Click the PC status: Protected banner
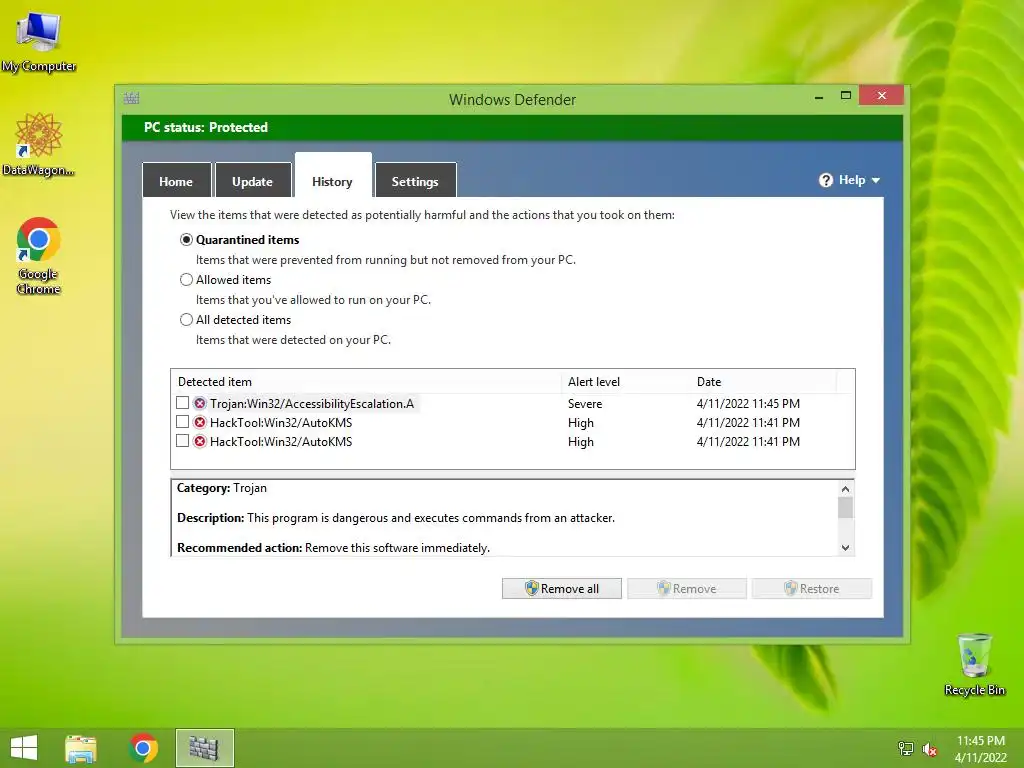This screenshot has height=768, width=1024. pyautogui.click(x=512, y=127)
